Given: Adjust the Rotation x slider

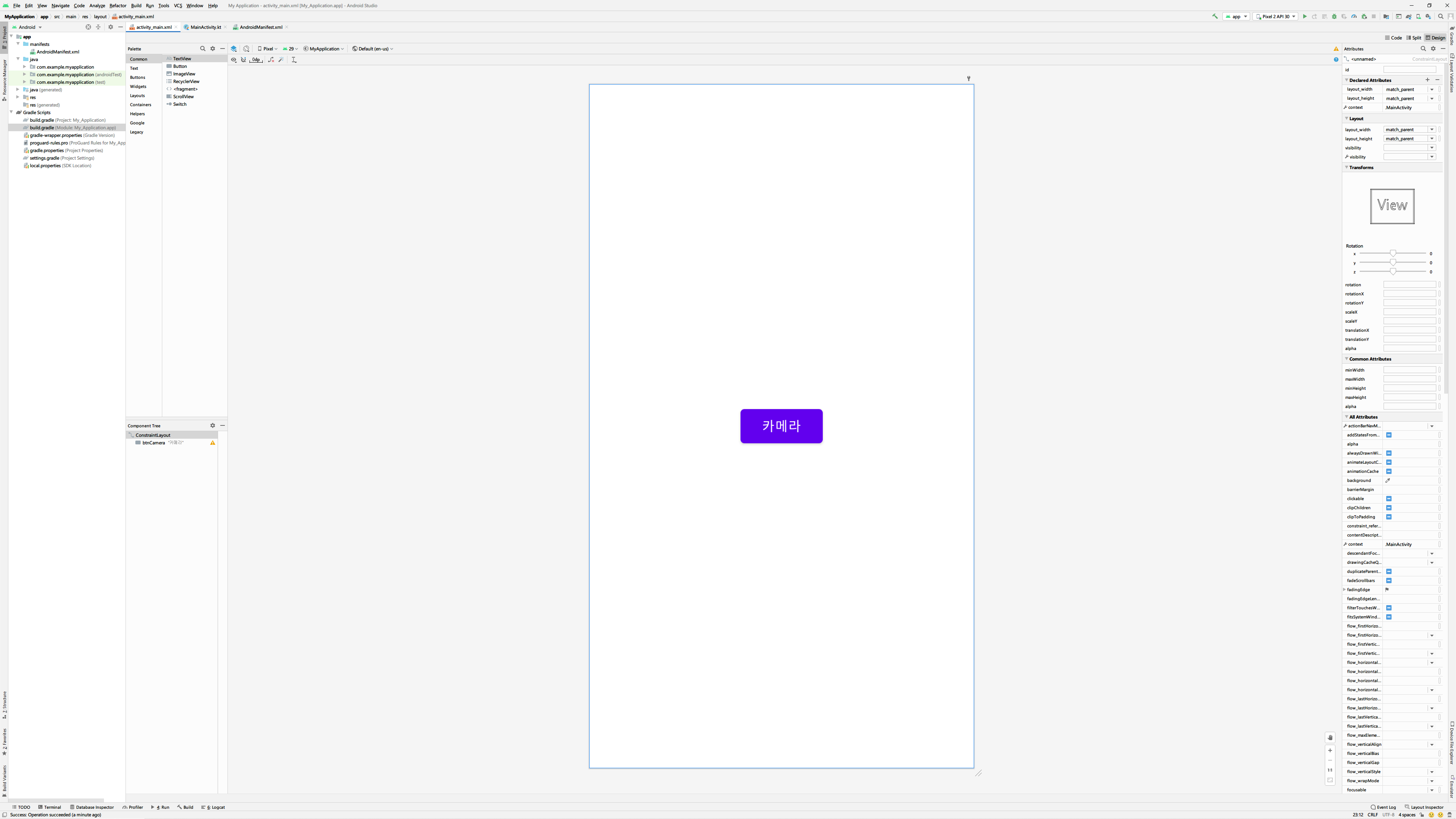Looking at the screenshot, I should pyautogui.click(x=1393, y=254).
